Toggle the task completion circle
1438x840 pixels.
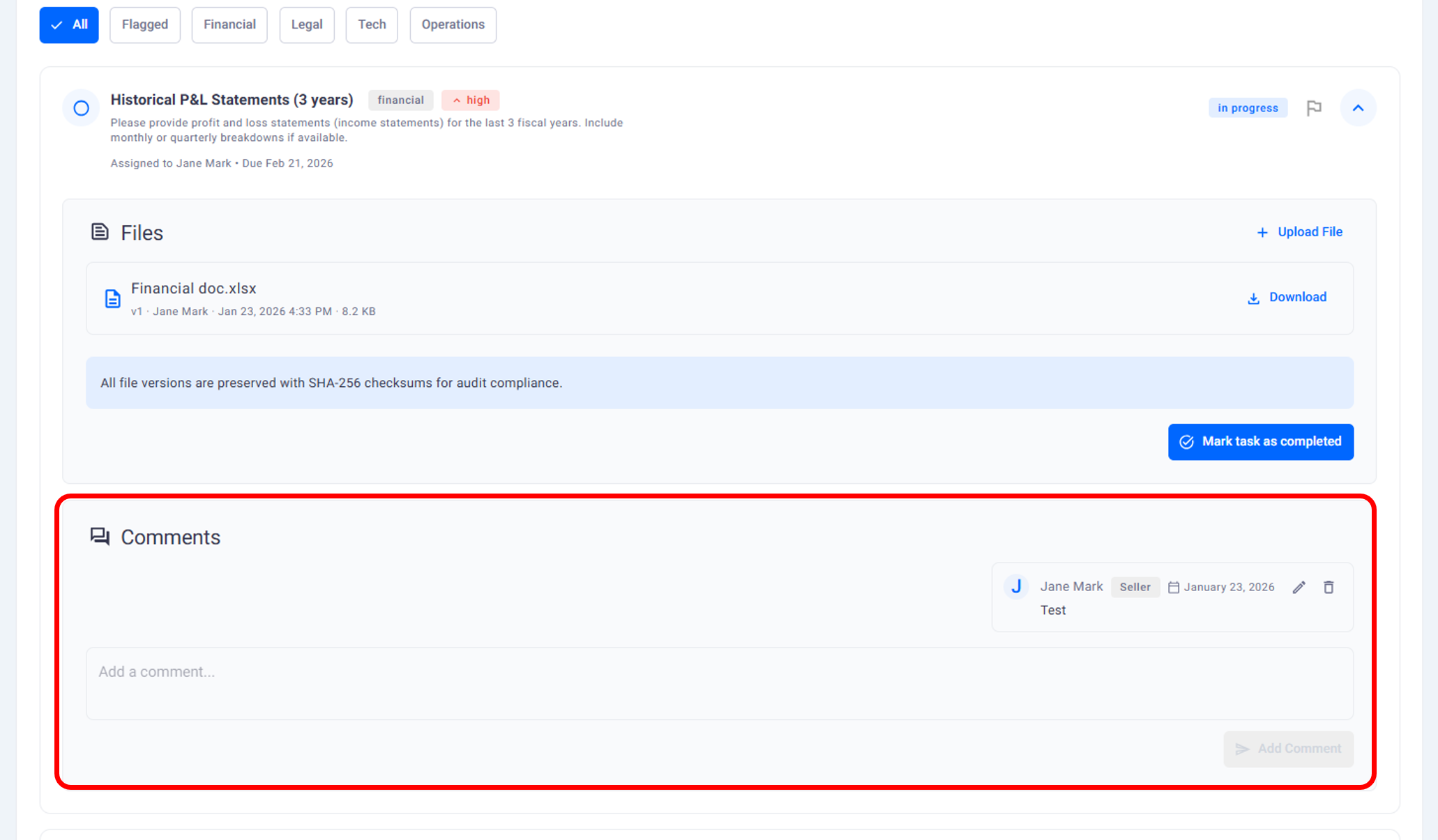coord(82,108)
